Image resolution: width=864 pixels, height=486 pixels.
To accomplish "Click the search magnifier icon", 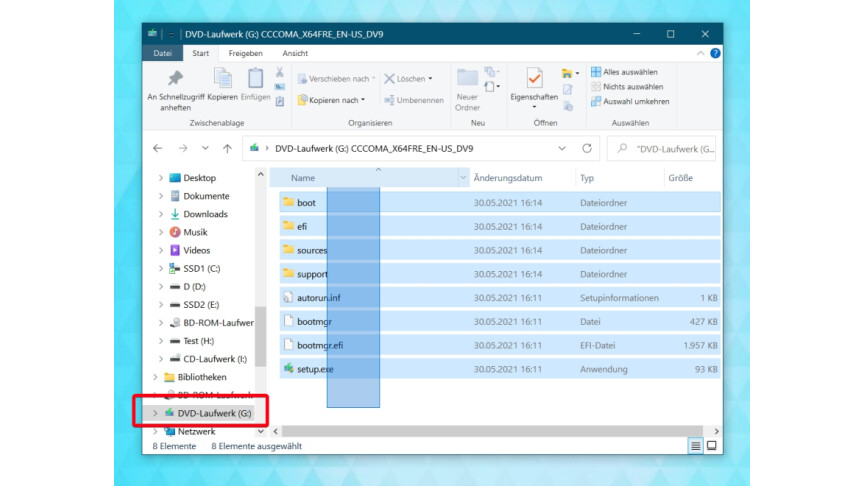I will pyautogui.click(x=622, y=148).
